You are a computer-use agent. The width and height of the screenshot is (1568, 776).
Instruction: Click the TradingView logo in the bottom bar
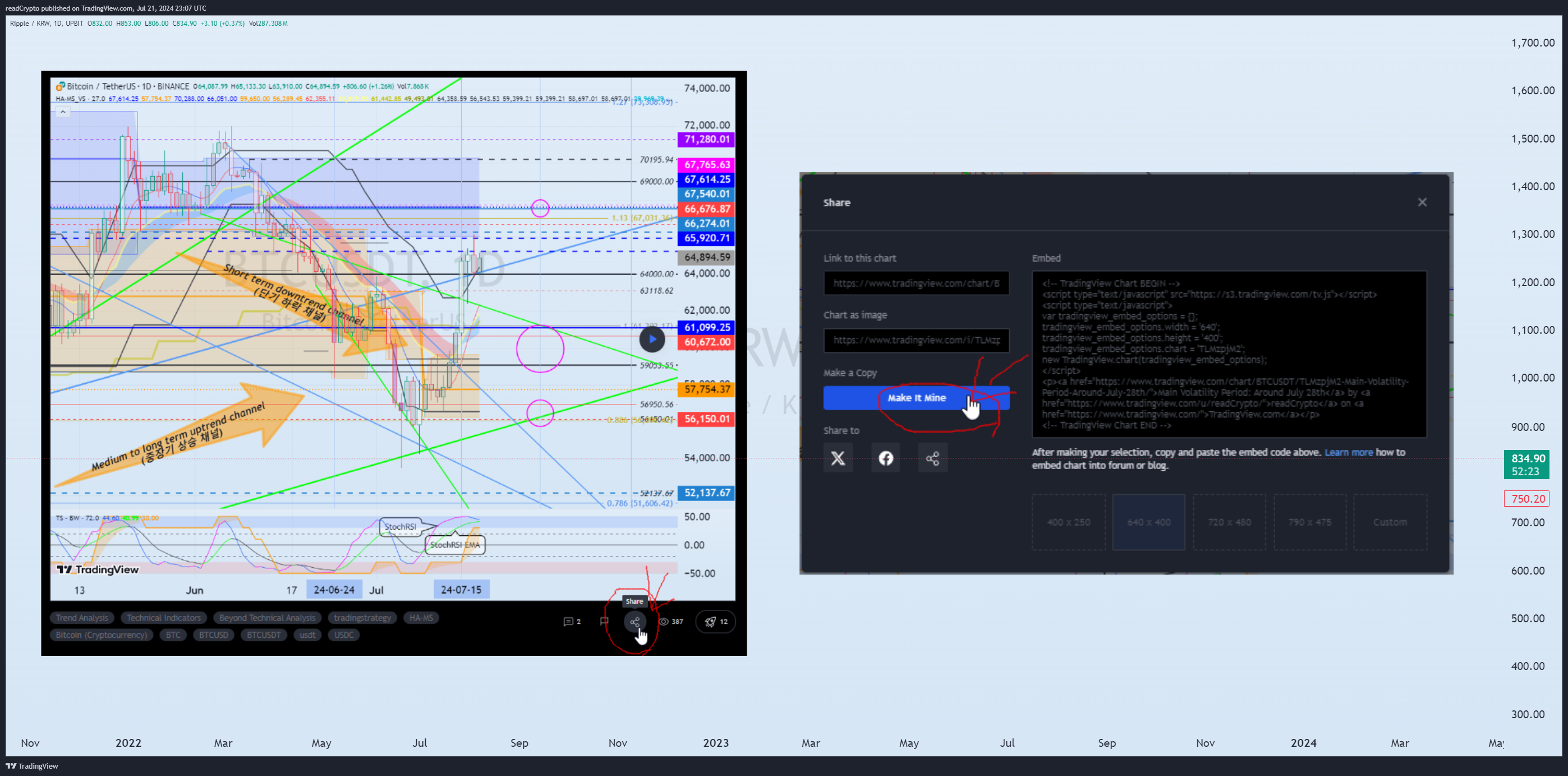(x=31, y=766)
